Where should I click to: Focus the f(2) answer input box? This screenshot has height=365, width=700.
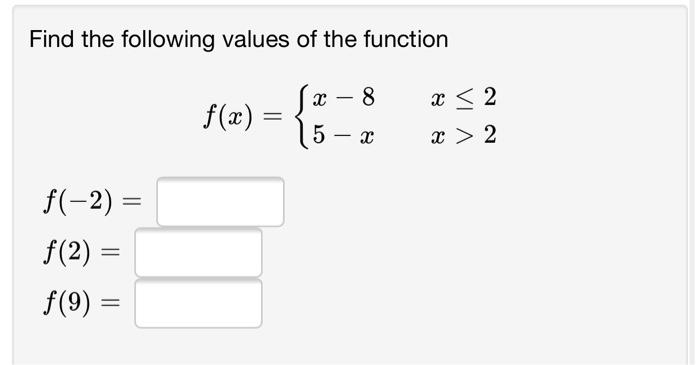(x=198, y=253)
